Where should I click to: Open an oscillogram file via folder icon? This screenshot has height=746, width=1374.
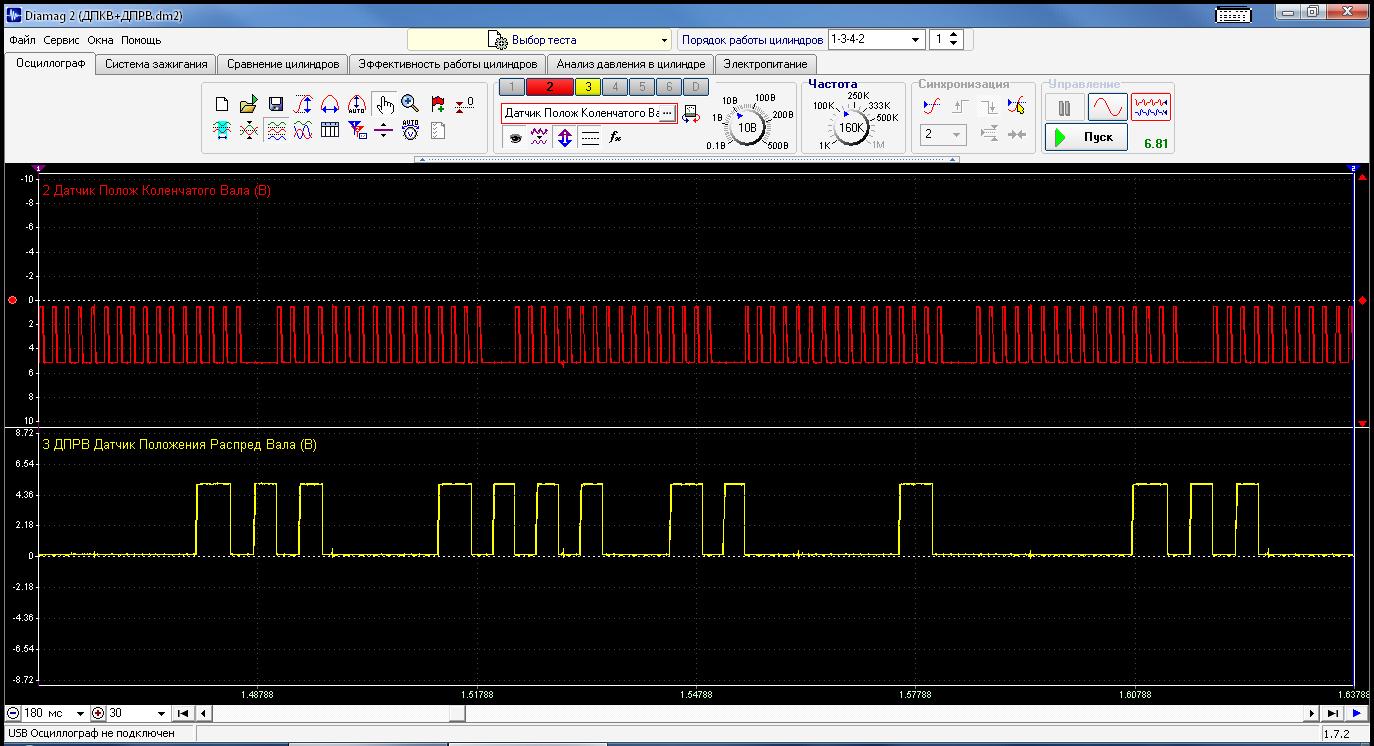(249, 104)
